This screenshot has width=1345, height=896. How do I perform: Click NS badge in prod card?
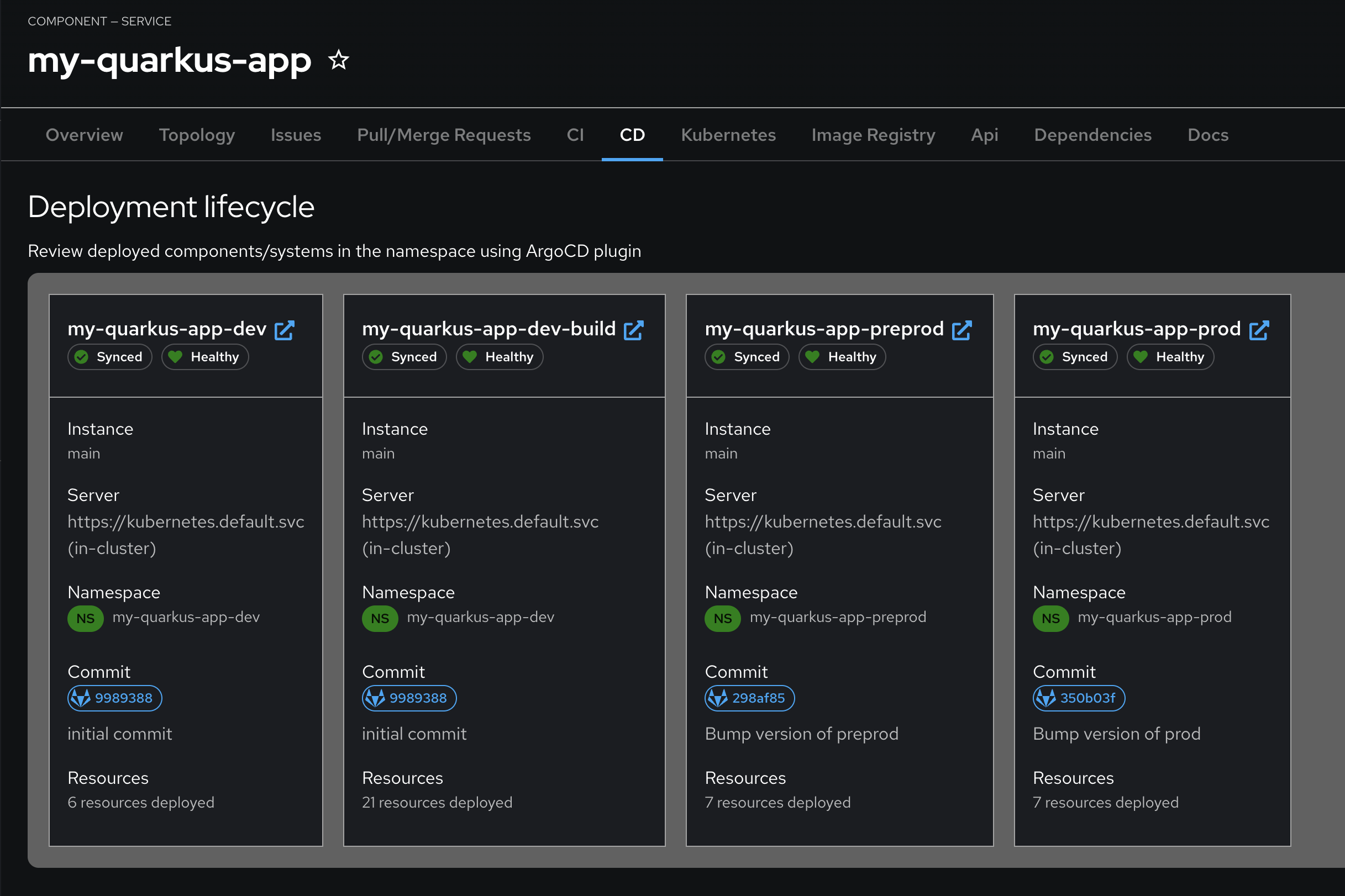[1051, 618]
